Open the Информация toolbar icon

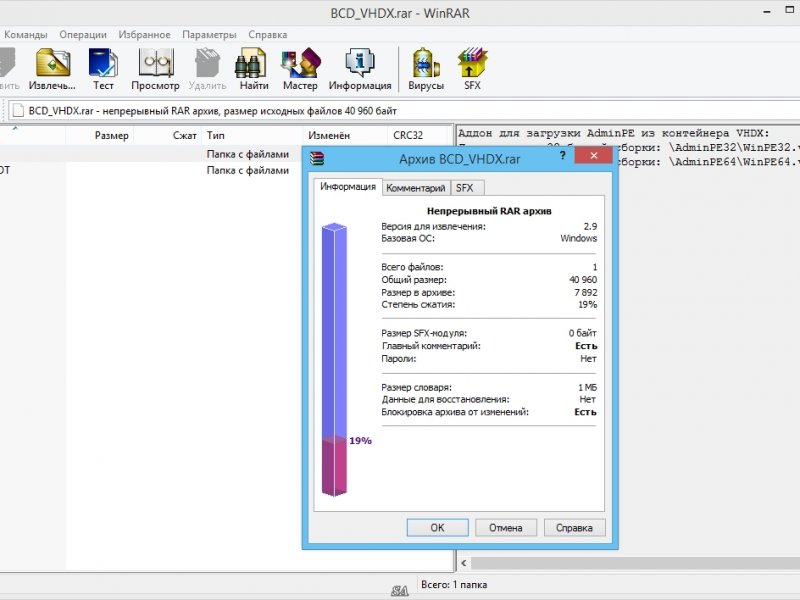(360, 69)
